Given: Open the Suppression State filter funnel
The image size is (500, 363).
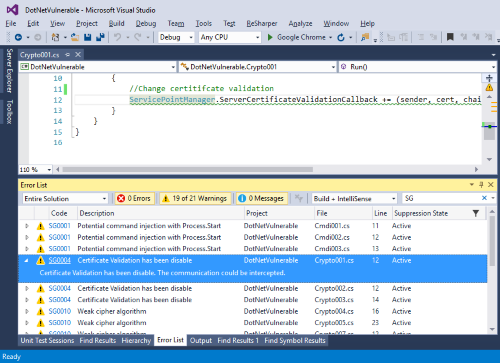Looking at the screenshot, I should 476,213.
